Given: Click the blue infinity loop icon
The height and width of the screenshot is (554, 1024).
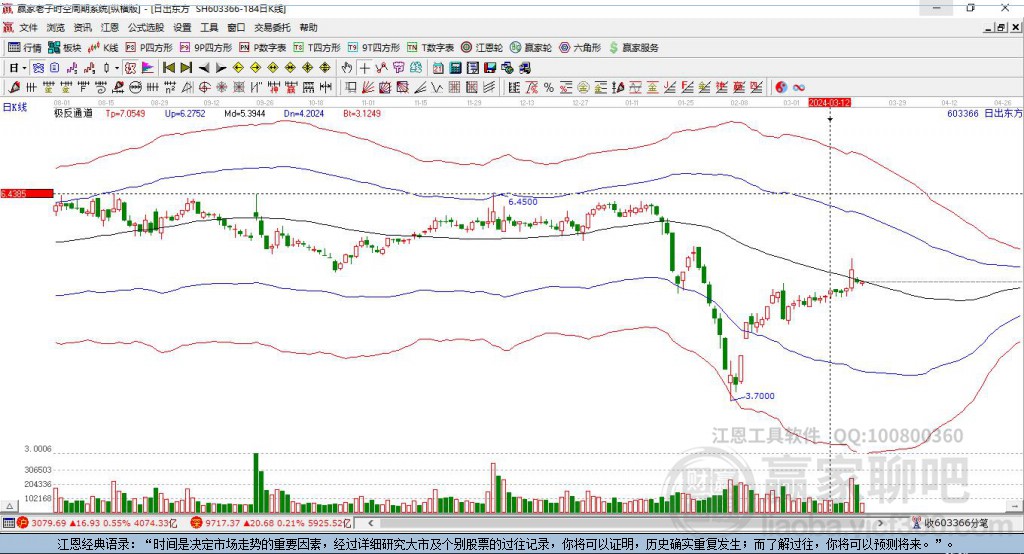Looking at the screenshot, I should click(798, 88).
